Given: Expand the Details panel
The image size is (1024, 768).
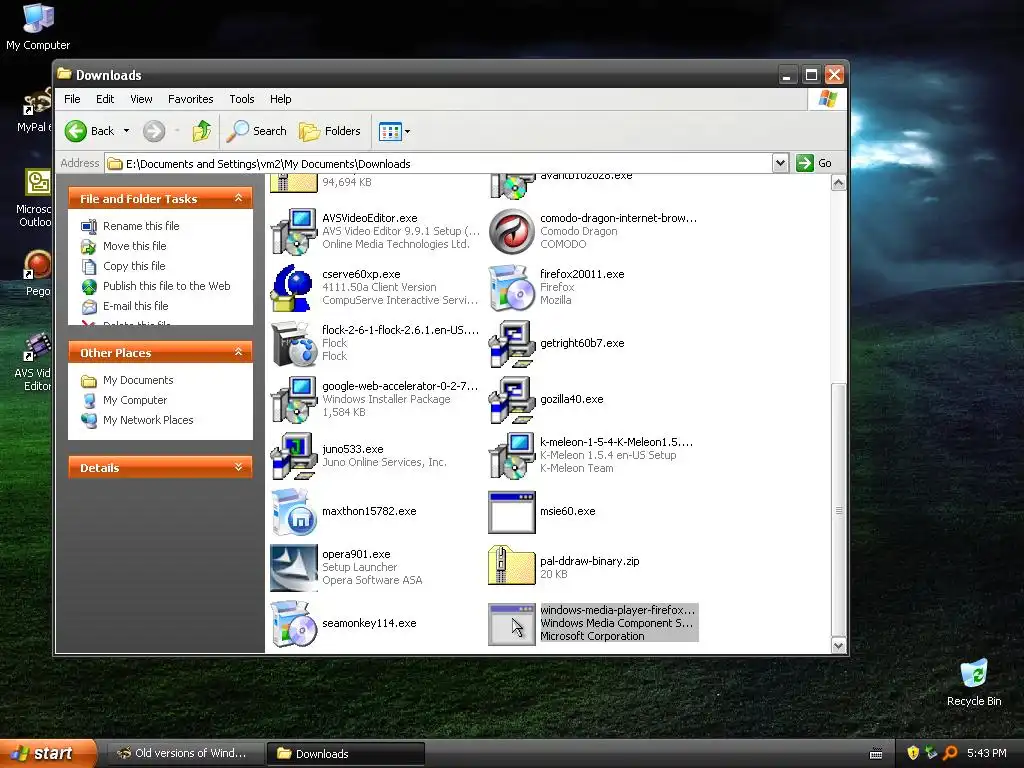Looking at the screenshot, I should (x=238, y=467).
